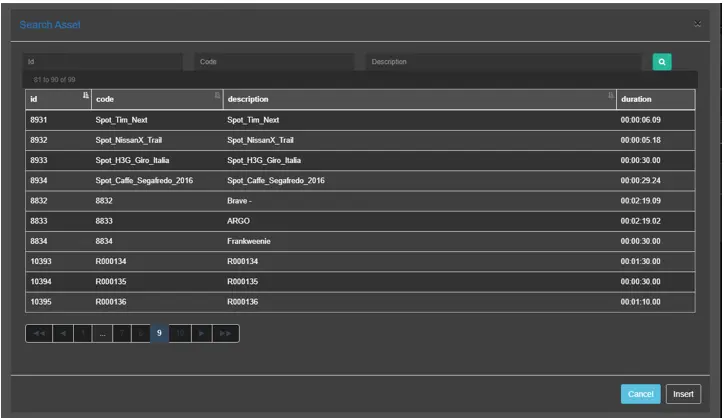Open page 10 in the pagination

180,333
